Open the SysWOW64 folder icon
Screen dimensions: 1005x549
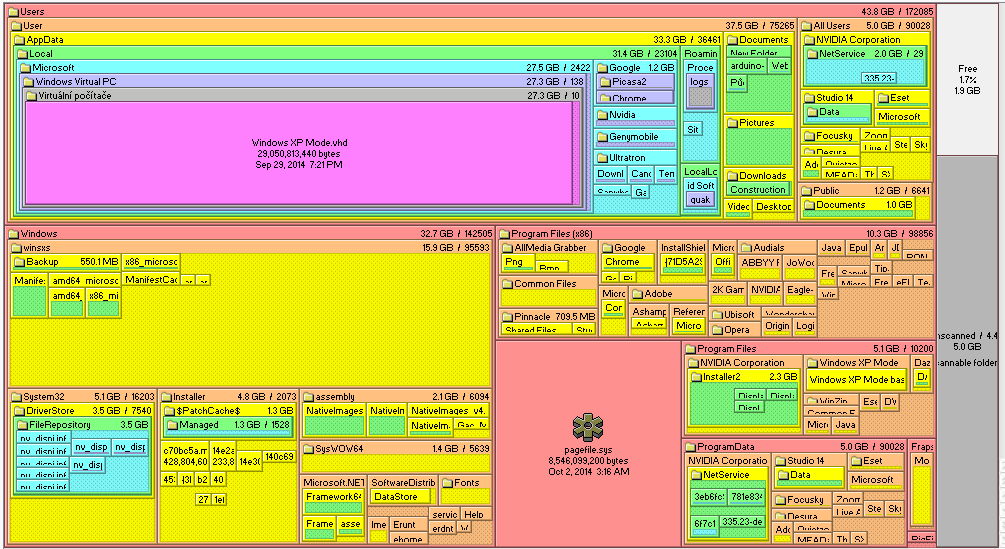(309, 449)
